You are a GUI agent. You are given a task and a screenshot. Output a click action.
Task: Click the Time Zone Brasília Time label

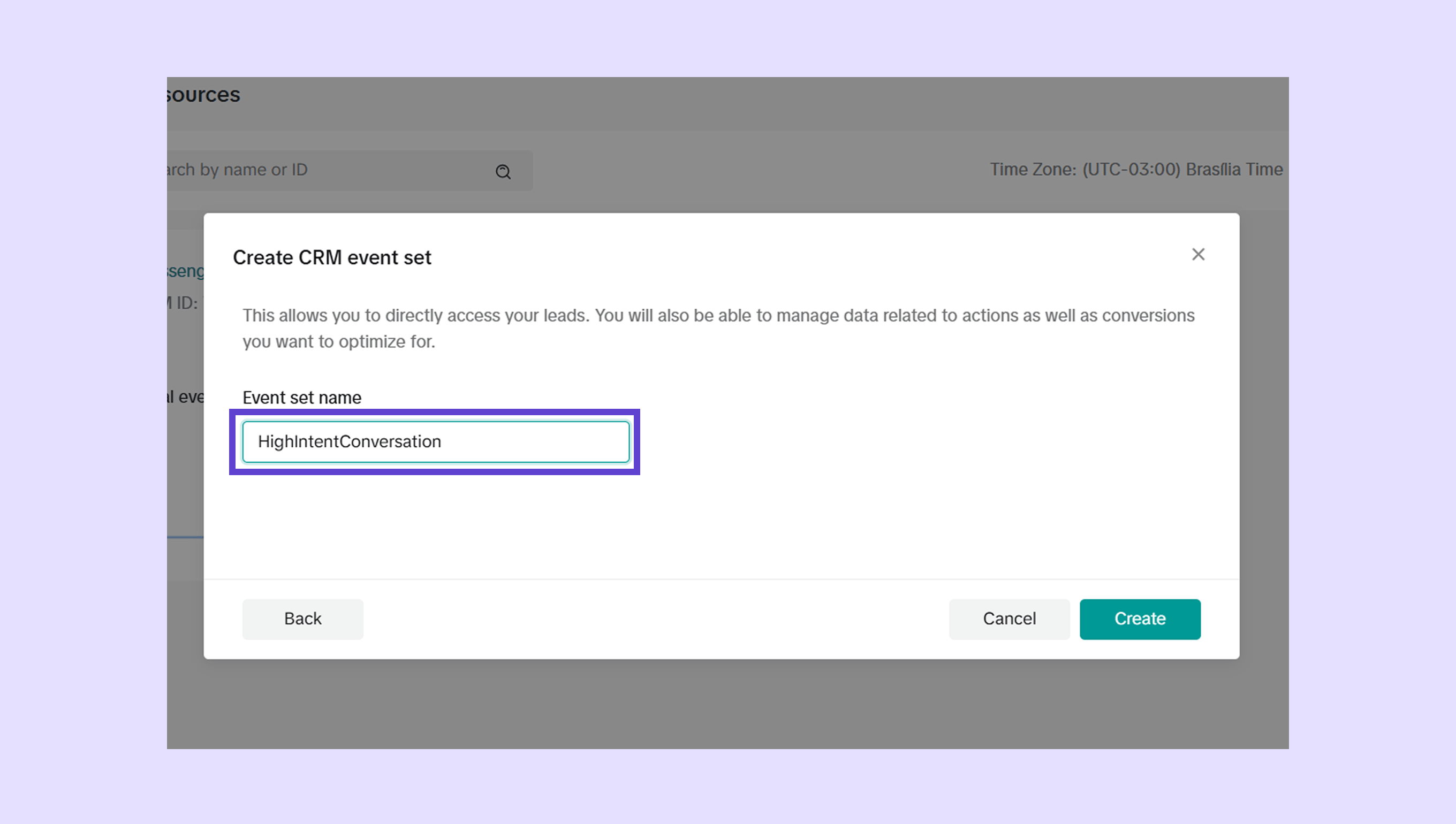pyautogui.click(x=1135, y=169)
